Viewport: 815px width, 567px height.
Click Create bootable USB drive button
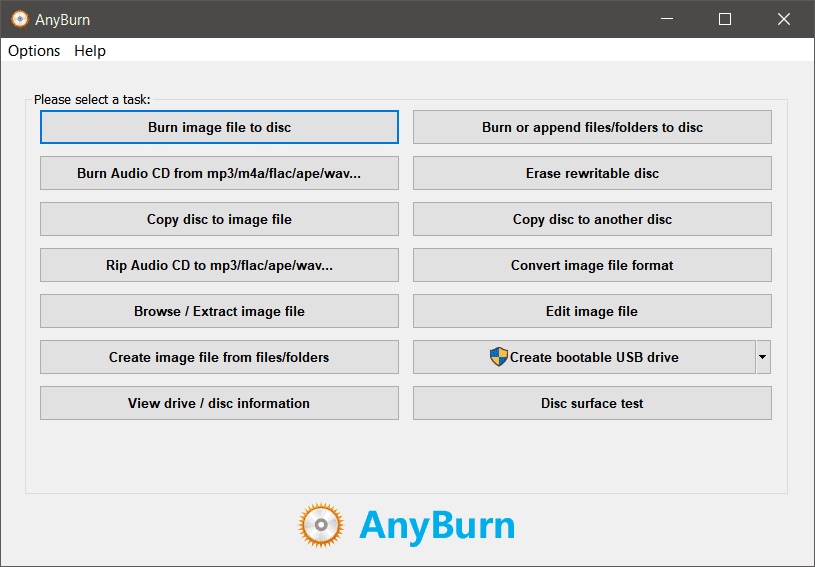(584, 357)
